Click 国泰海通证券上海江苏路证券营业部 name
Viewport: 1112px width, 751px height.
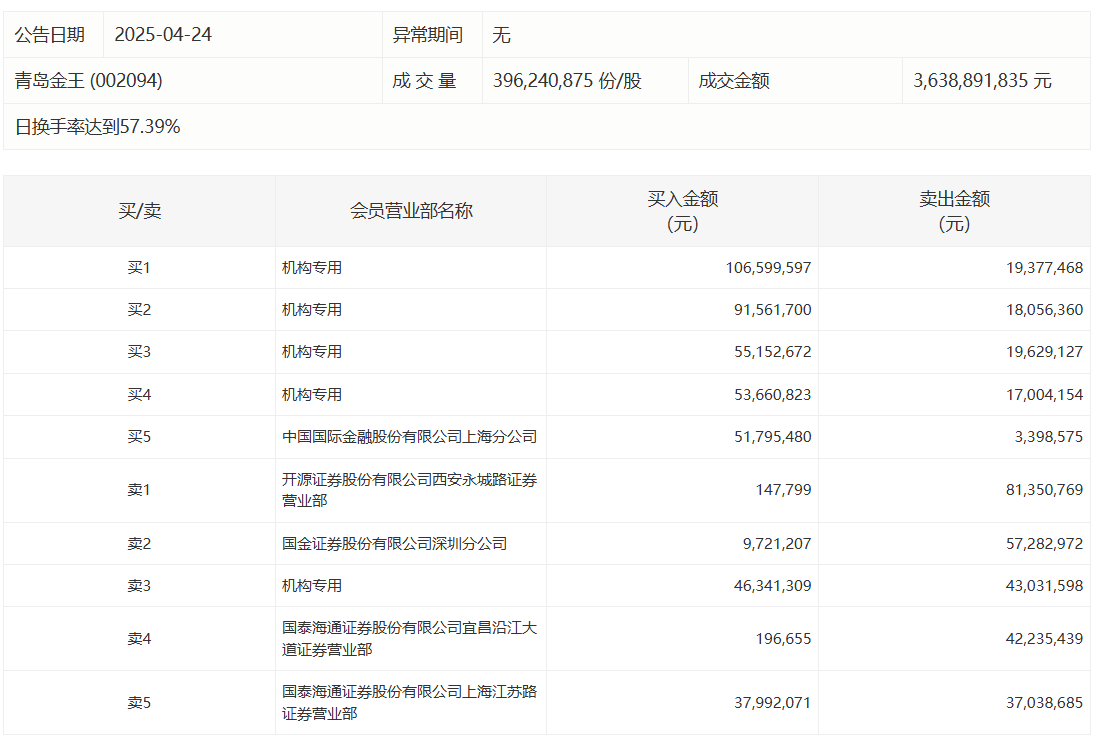pyautogui.click(x=409, y=703)
